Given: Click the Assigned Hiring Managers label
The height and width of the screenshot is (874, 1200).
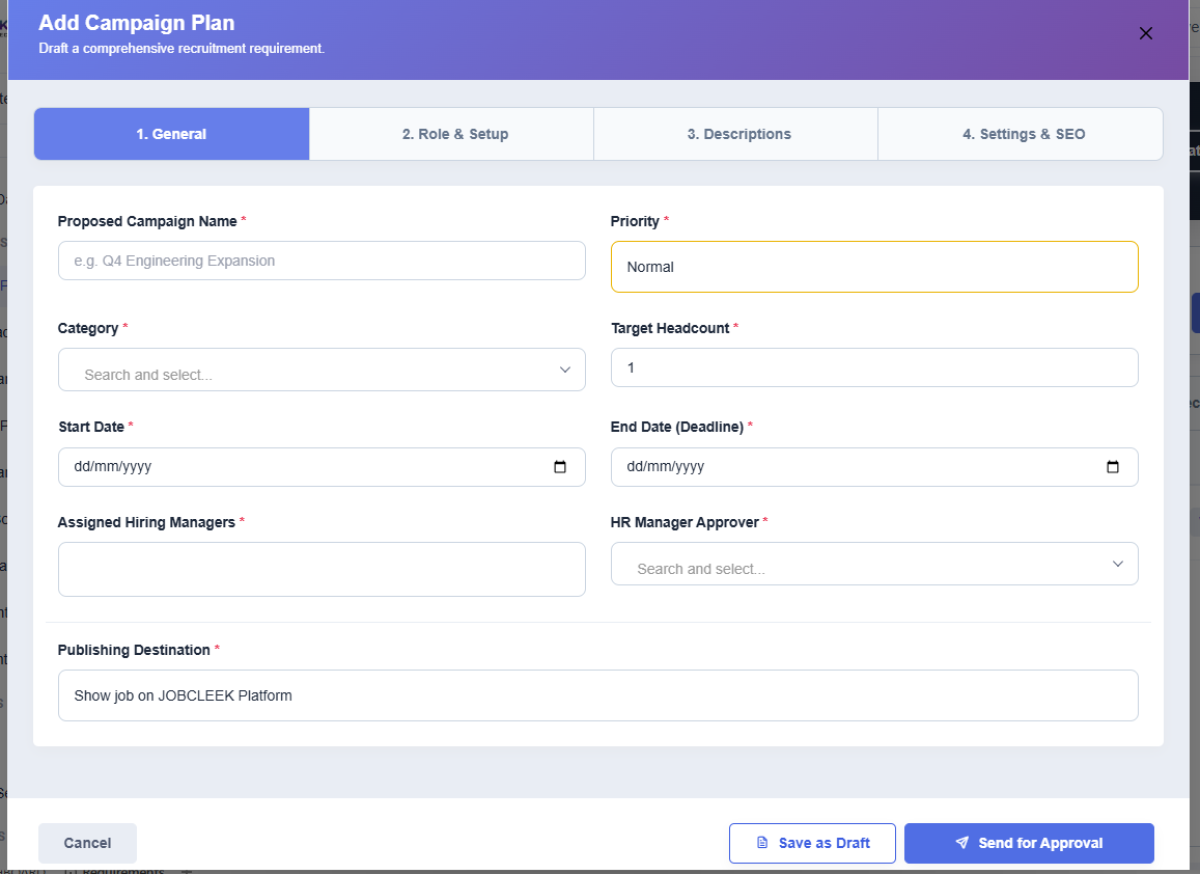Looking at the screenshot, I should (x=146, y=522).
